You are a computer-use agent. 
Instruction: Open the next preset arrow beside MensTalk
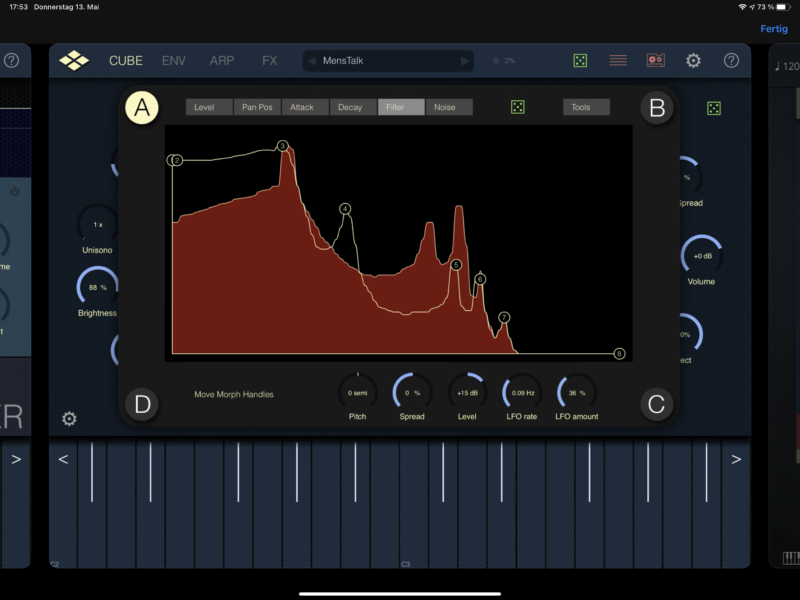pyautogui.click(x=464, y=60)
